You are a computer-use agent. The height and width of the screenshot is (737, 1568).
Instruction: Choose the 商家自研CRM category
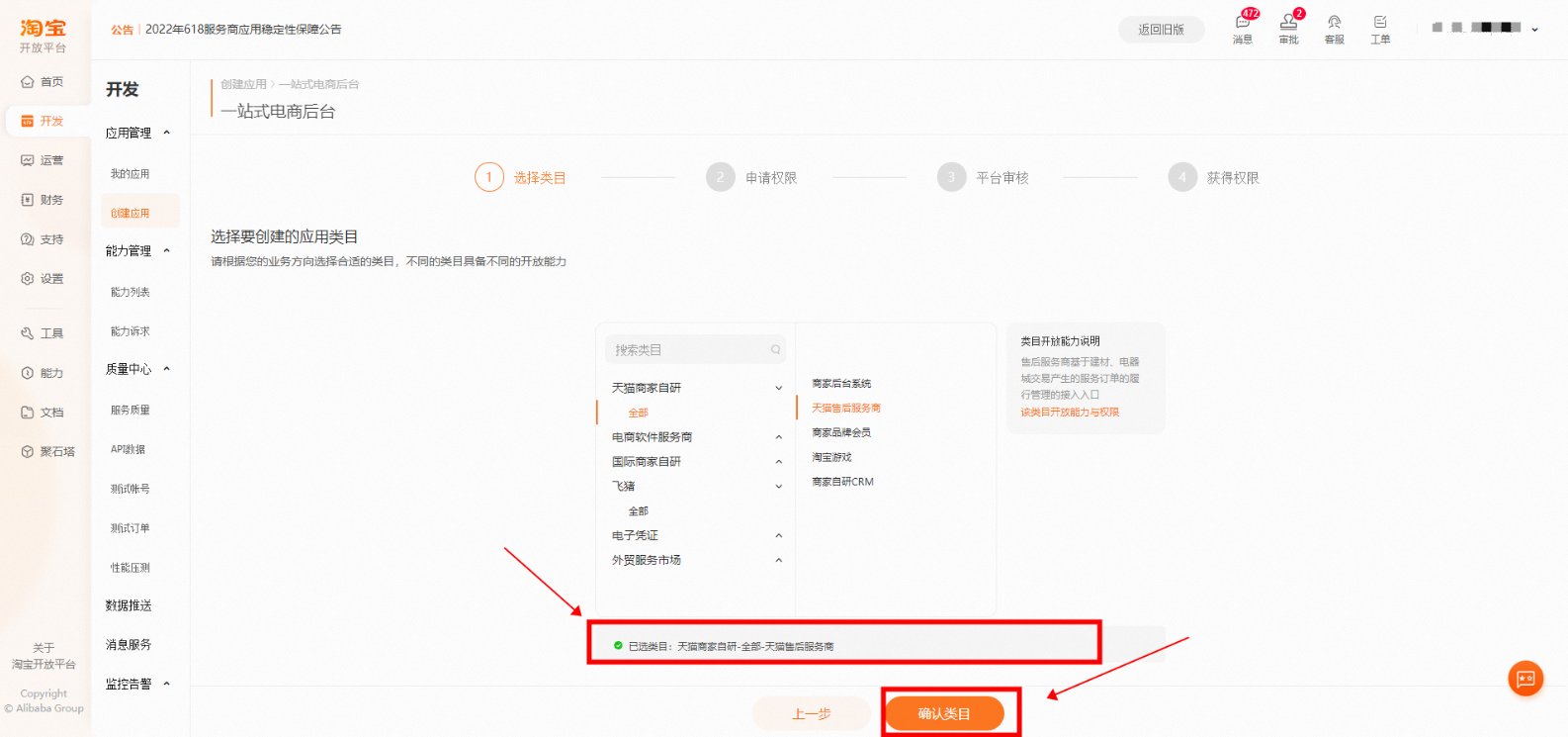[842, 483]
